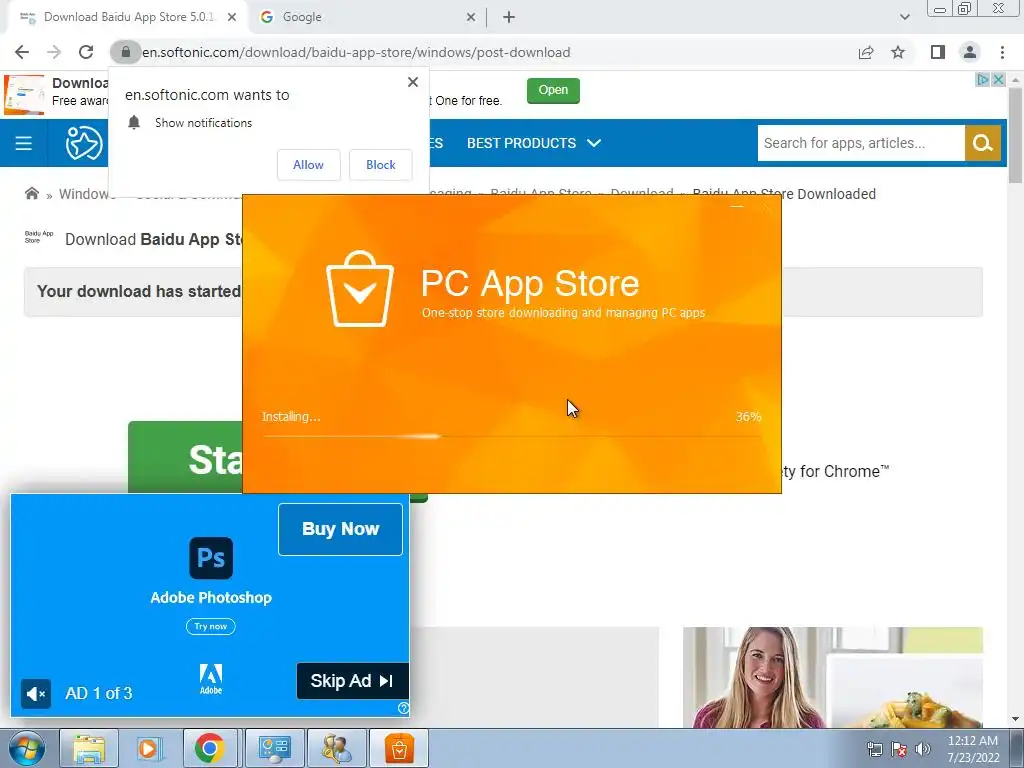Click the PC App Store bag logo
The image size is (1024, 768).
coord(360,289)
